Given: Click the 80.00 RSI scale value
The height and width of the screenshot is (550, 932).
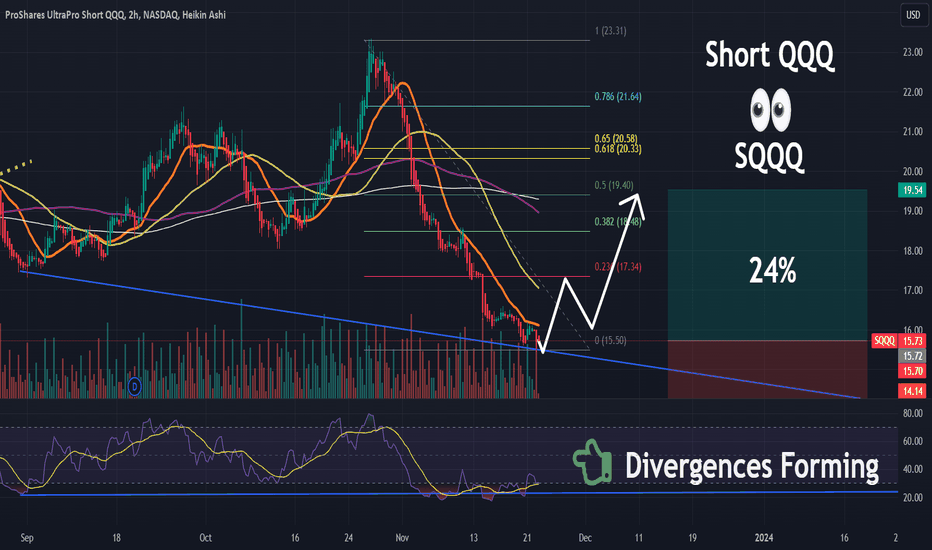Looking at the screenshot, I should [x=913, y=413].
